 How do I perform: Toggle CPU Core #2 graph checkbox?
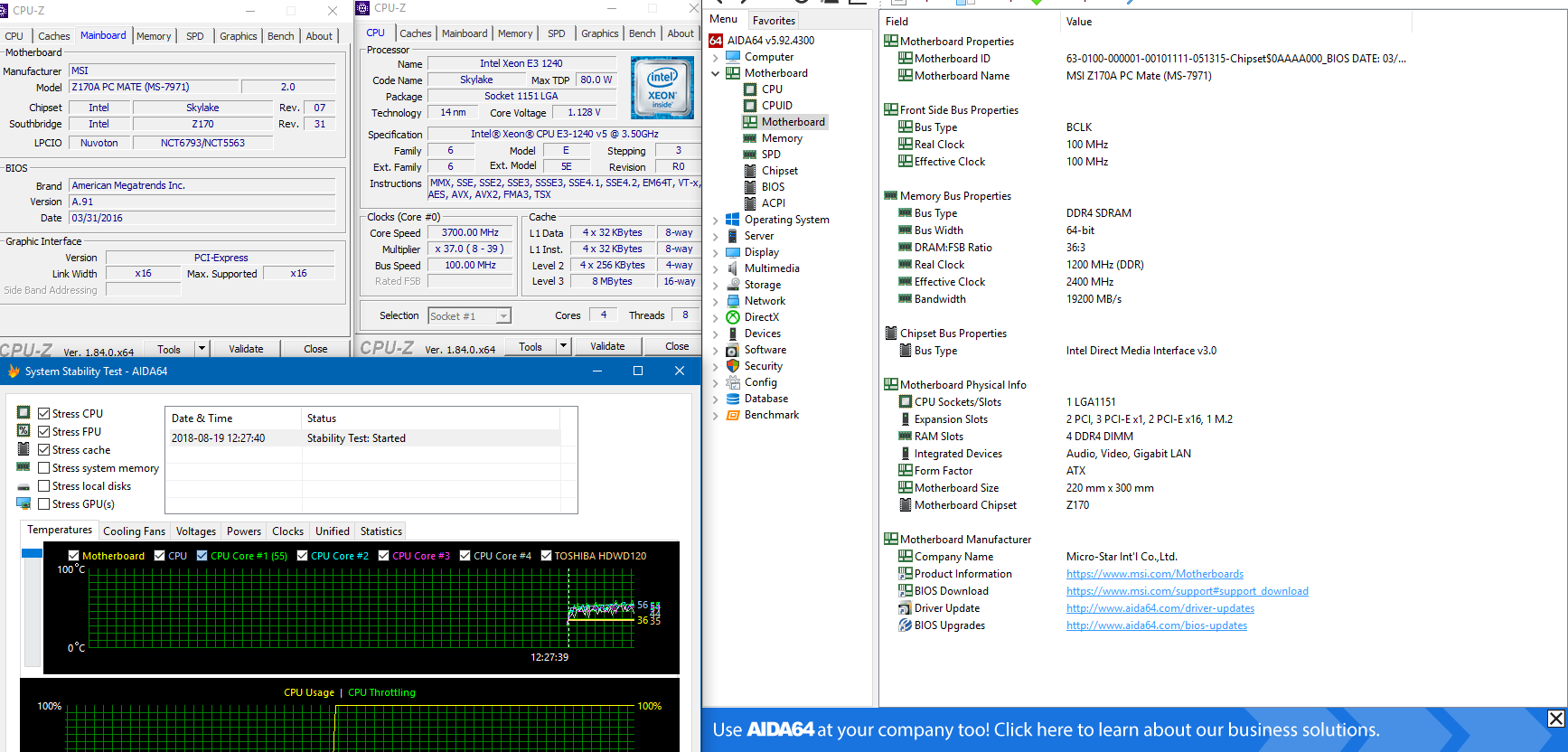(302, 556)
